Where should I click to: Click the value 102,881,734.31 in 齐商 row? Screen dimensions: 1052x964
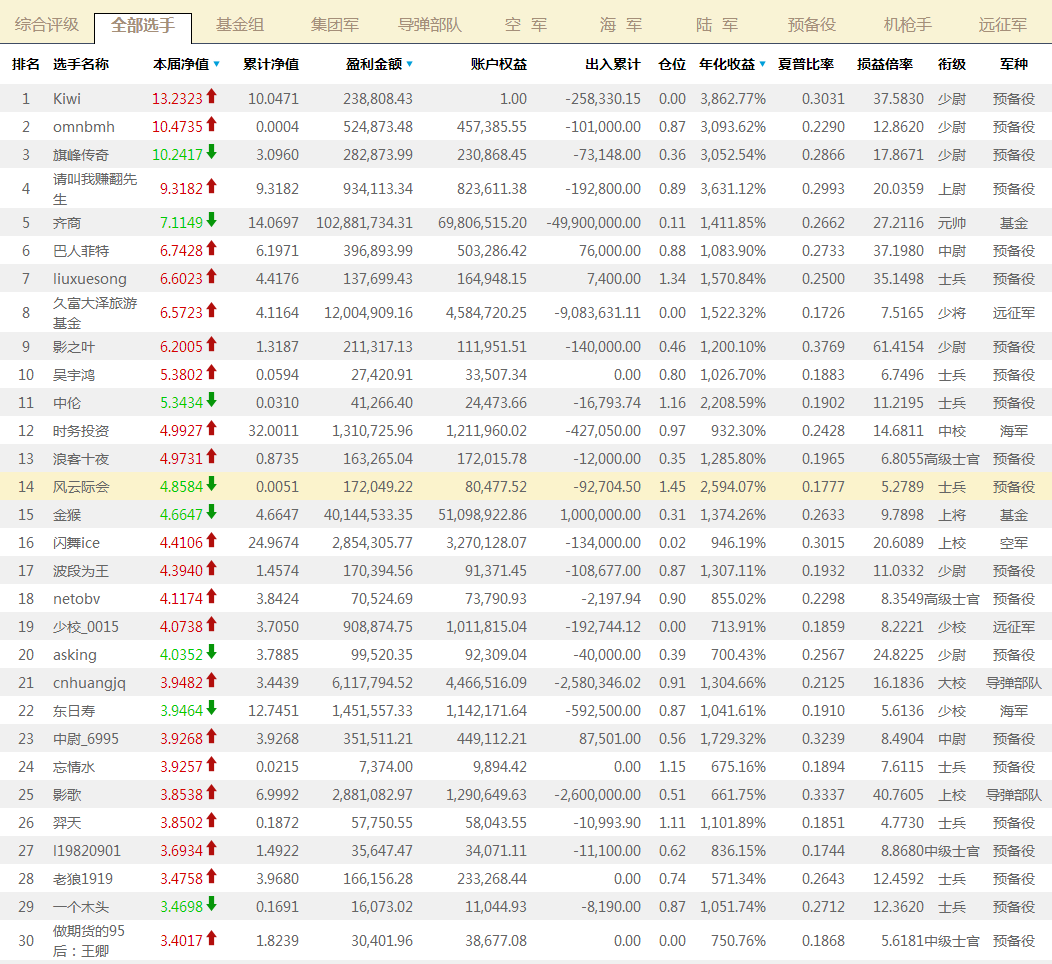coord(364,223)
